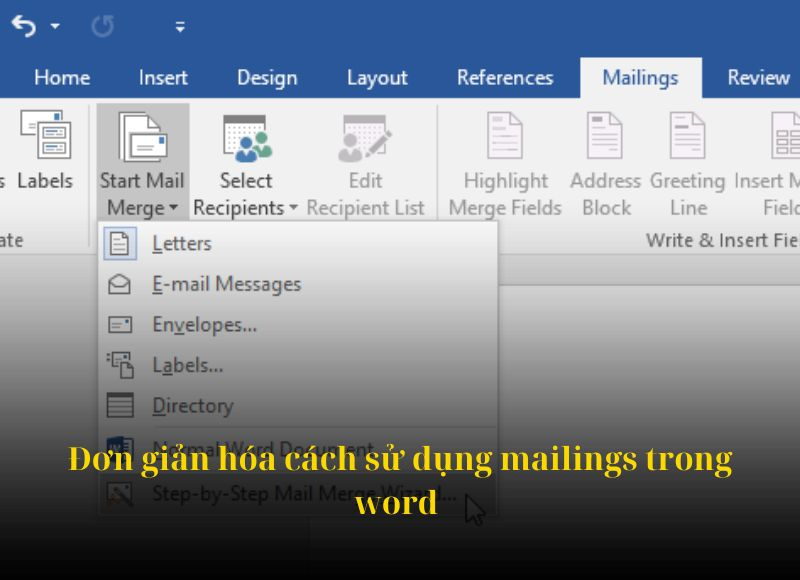Click the Address Block label text
Image resolution: width=800 pixels, height=580 pixels.
tap(606, 194)
